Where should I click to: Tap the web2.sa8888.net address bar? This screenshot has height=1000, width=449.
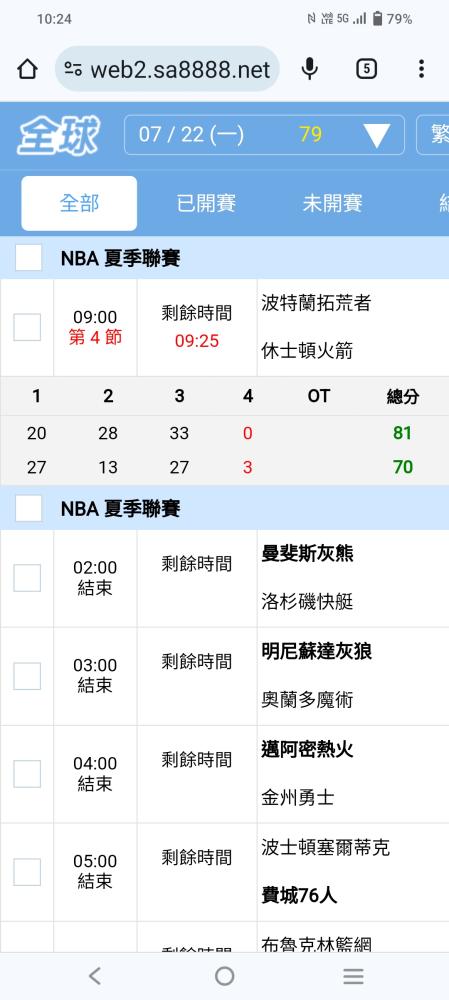coord(168,69)
